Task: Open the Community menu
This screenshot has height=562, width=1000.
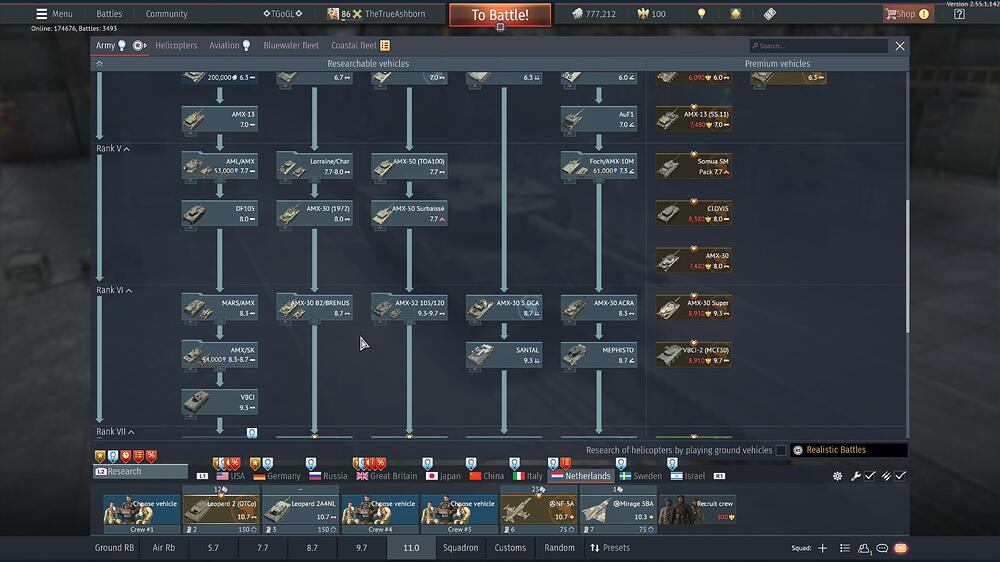Action: point(166,13)
